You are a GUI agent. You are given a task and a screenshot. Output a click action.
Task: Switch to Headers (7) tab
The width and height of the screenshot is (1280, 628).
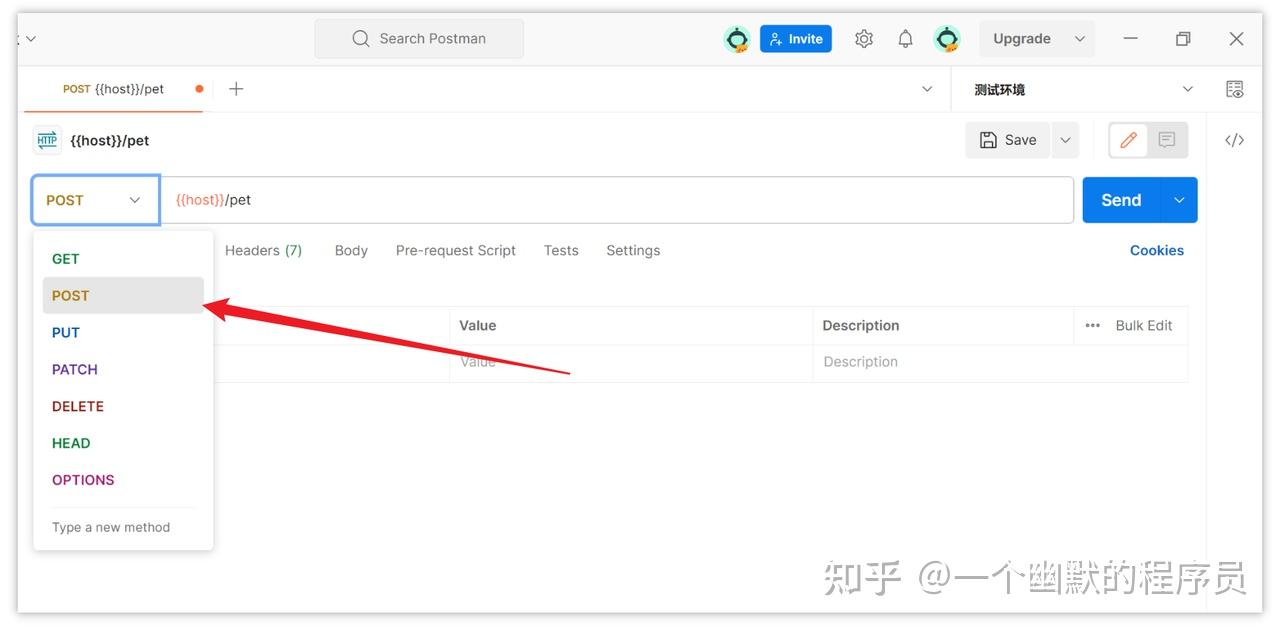coord(263,250)
